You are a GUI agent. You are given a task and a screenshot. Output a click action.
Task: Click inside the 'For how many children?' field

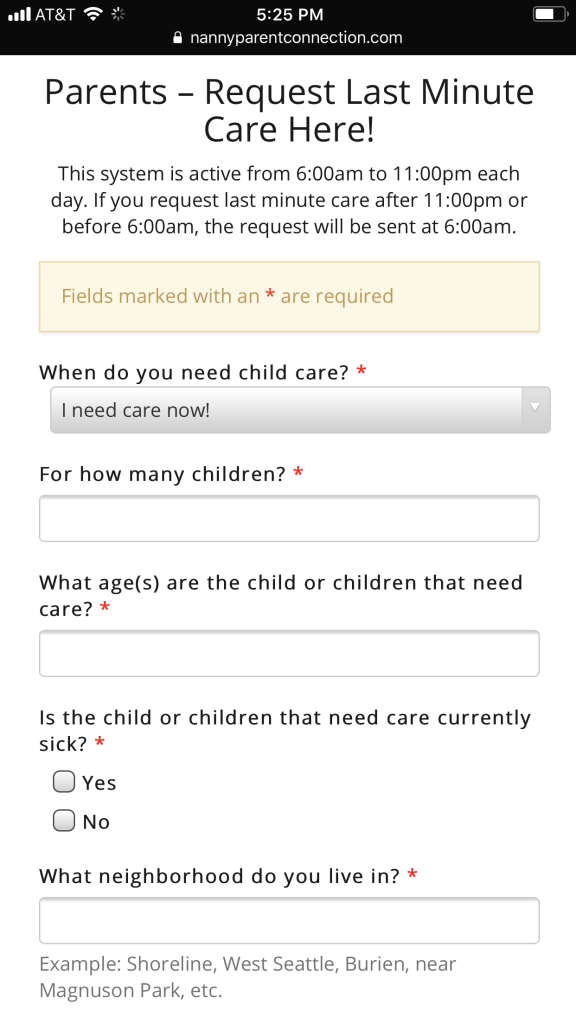(288, 518)
